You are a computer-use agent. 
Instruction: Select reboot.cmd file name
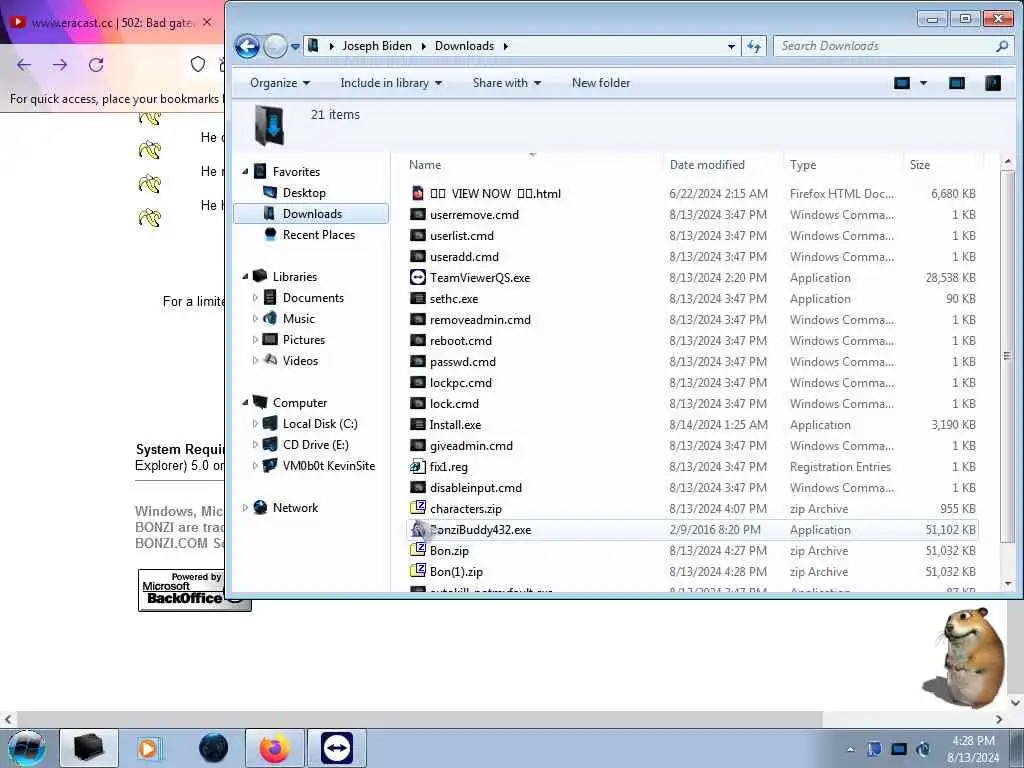pos(461,340)
